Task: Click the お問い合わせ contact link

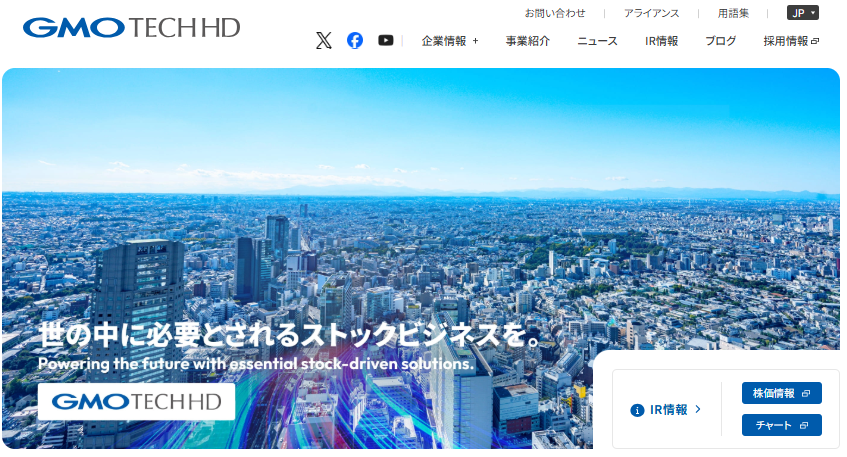Action: 555,13
